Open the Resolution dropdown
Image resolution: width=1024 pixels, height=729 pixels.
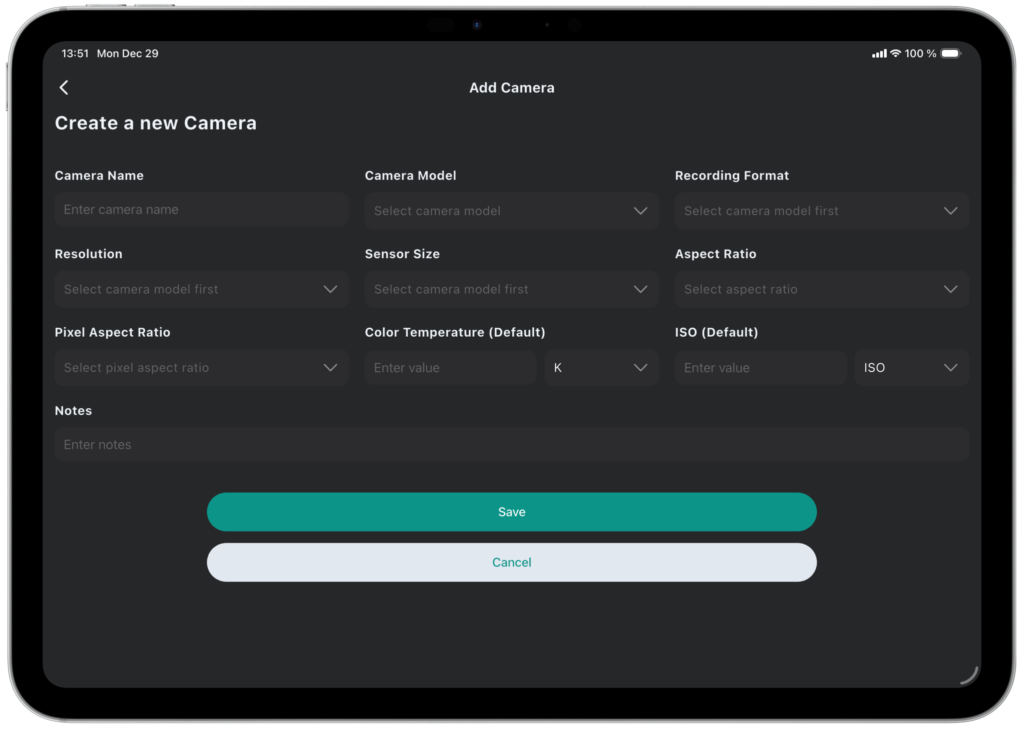[x=201, y=289]
